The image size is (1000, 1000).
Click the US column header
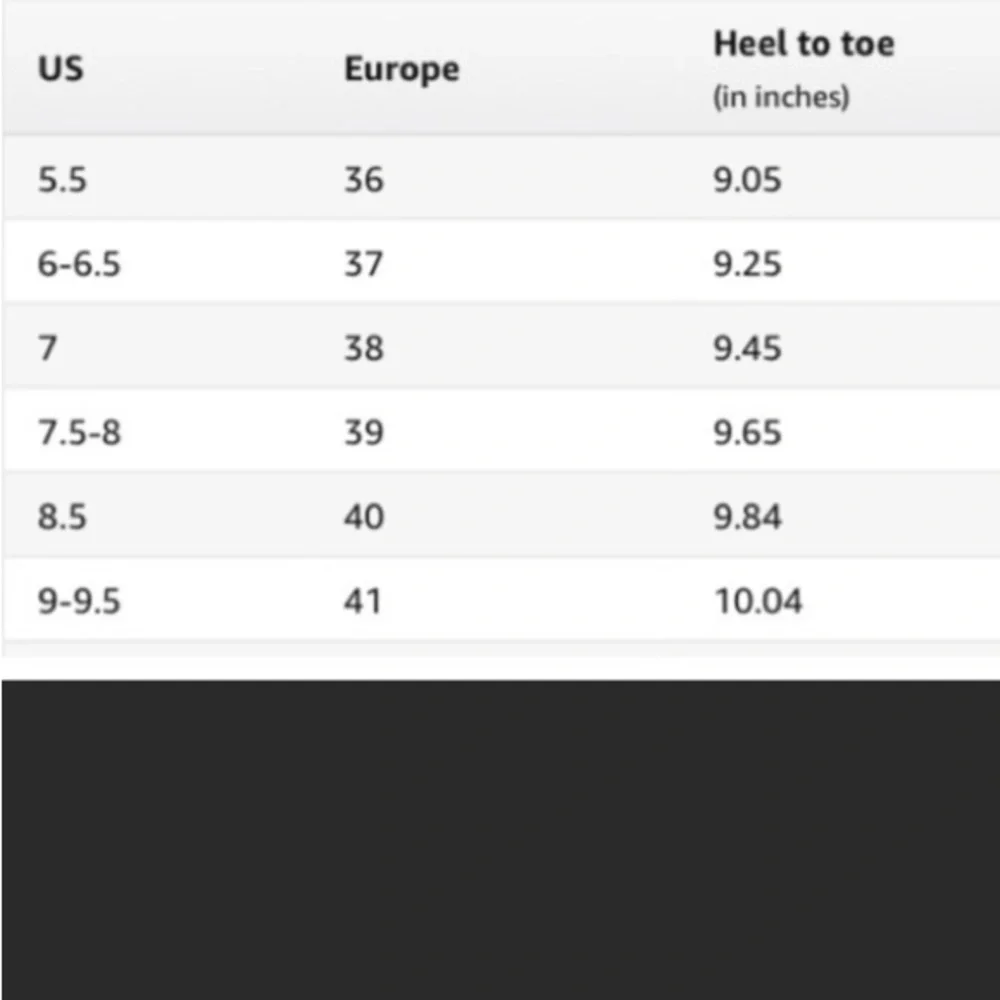tap(61, 68)
